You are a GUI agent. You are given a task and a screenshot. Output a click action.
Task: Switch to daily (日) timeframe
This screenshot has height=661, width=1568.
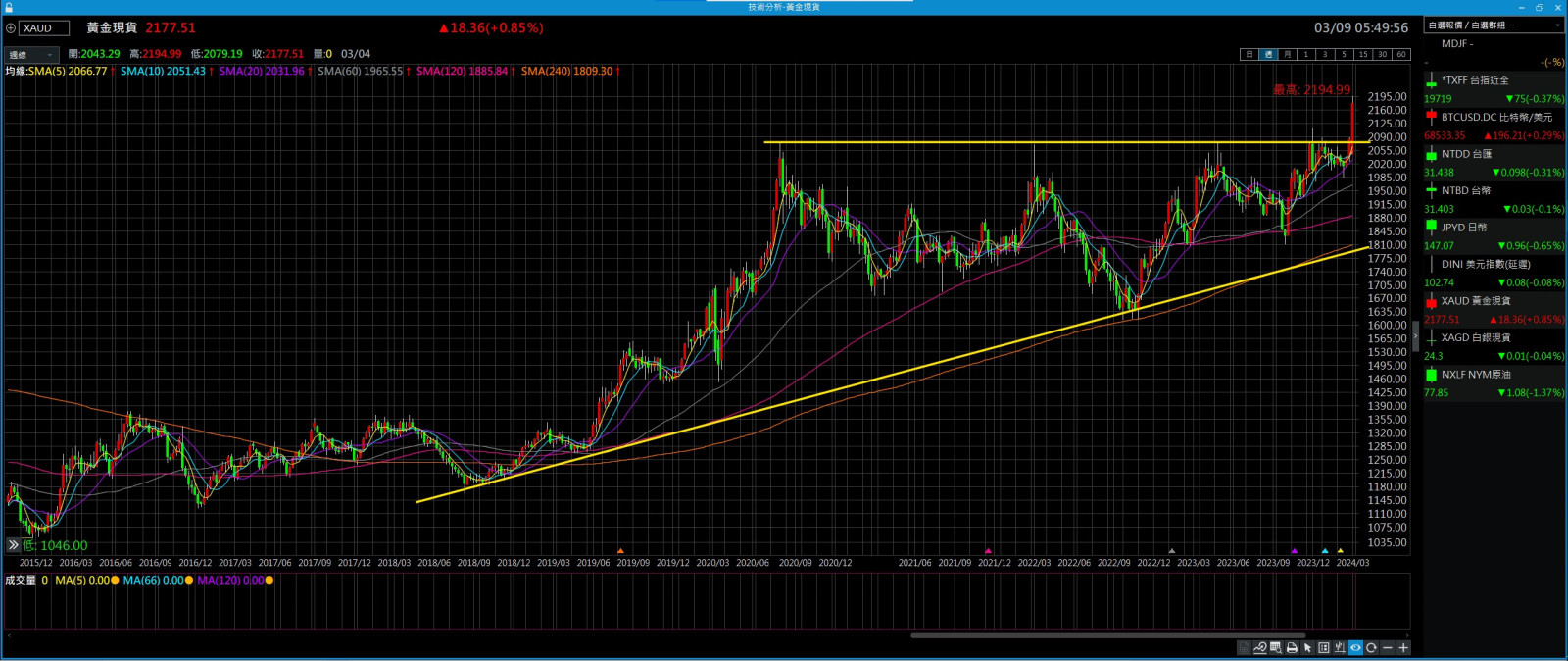tap(1249, 55)
